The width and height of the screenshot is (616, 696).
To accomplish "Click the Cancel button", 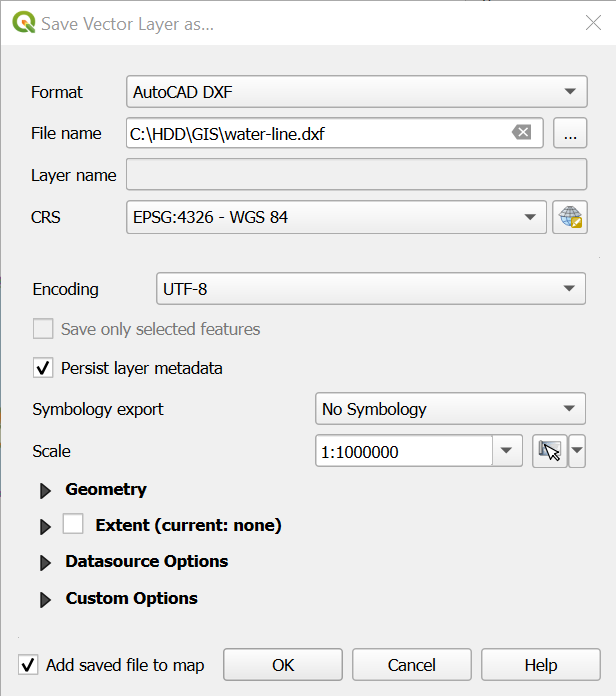I will pyautogui.click(x=412, y=665).
